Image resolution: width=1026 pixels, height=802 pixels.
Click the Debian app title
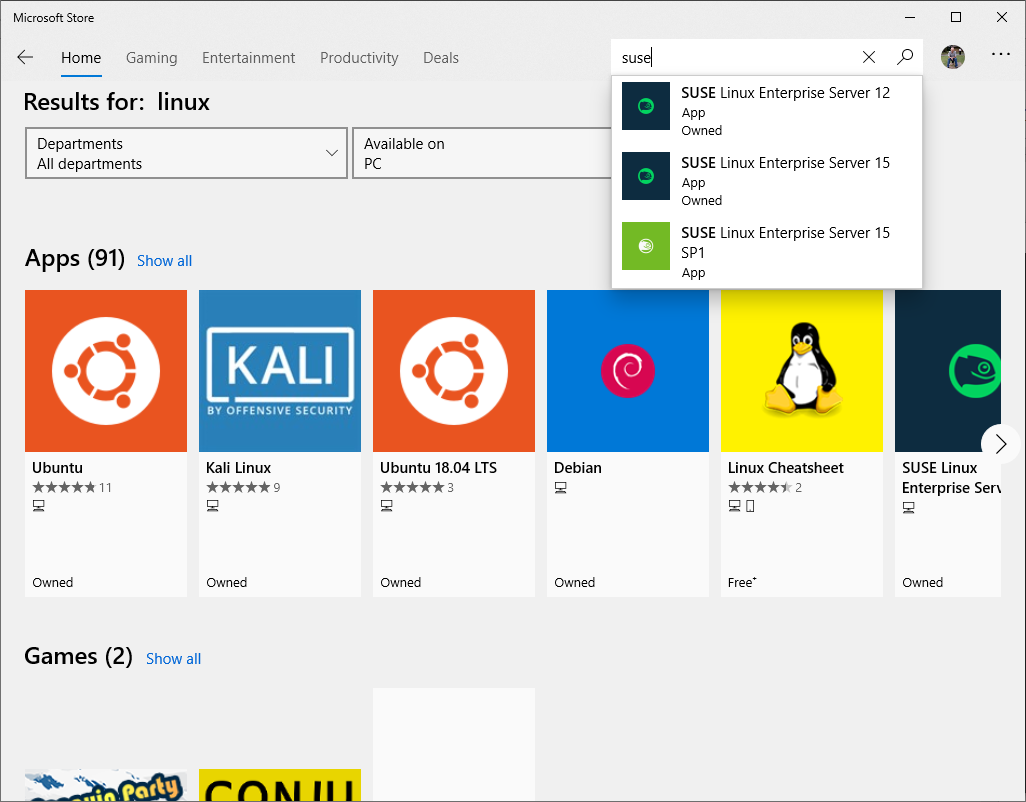[578, 468]
